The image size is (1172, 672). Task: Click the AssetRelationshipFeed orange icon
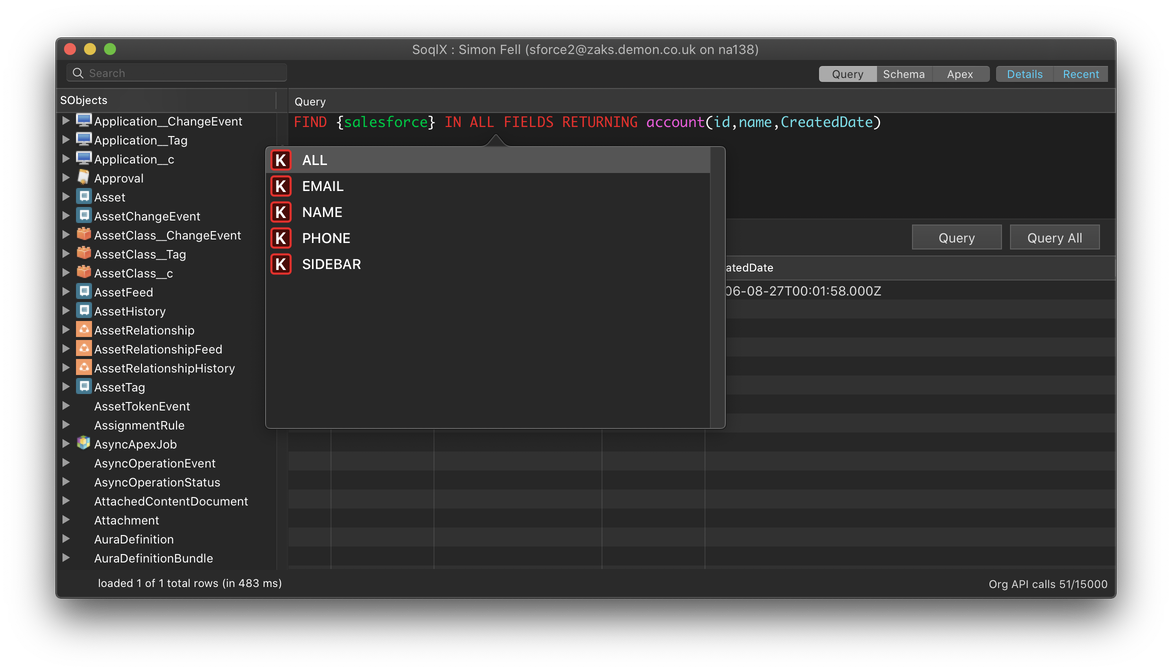click(84, 348)
